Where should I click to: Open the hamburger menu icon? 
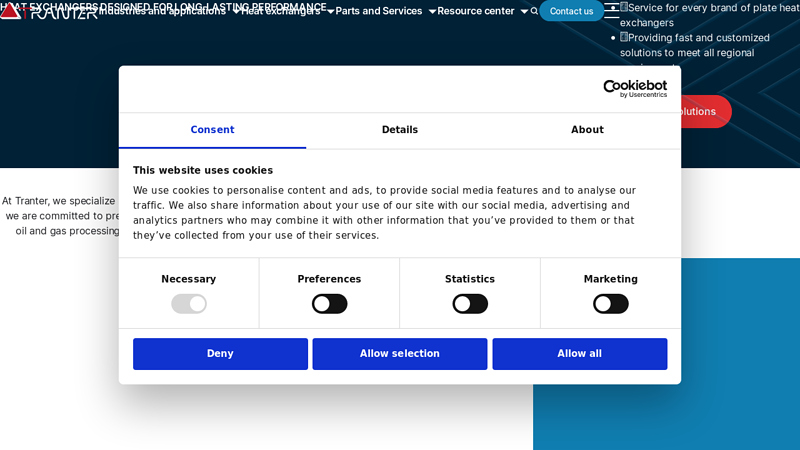(611, 11)
